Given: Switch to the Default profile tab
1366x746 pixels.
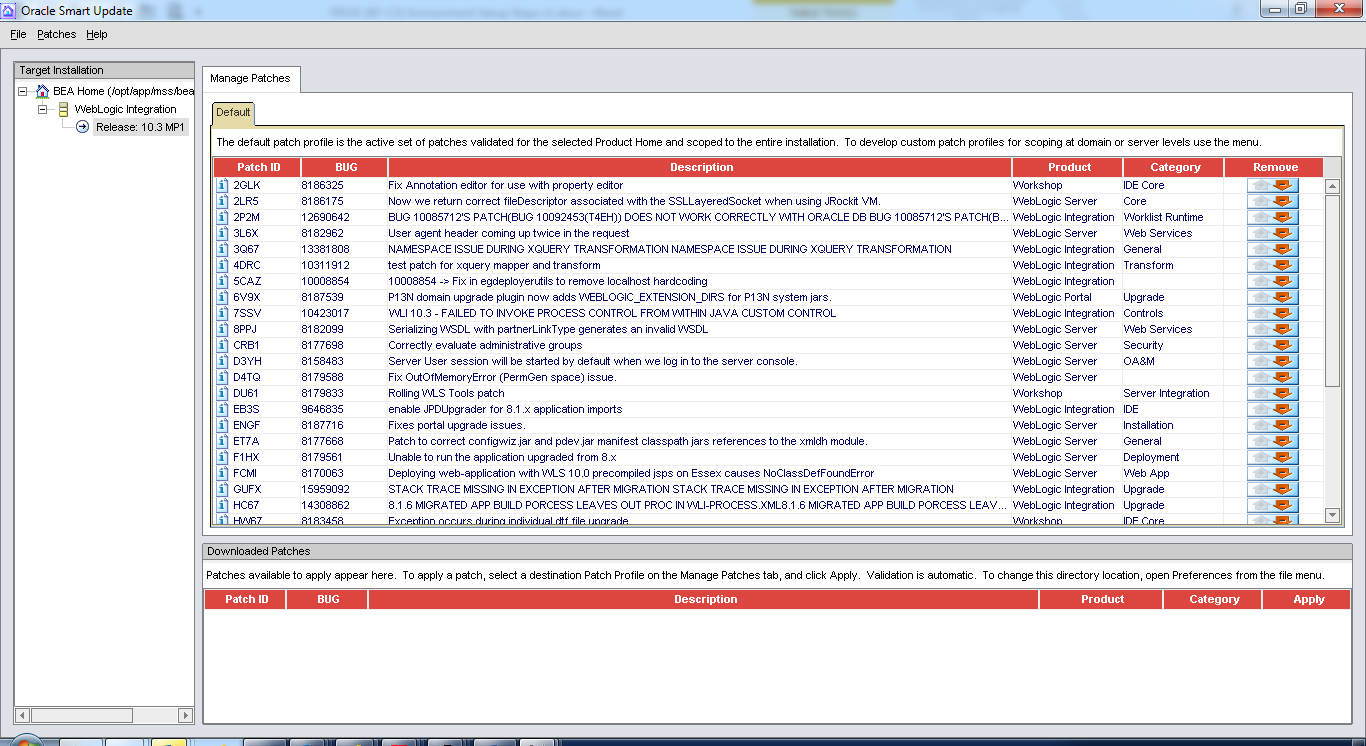Looking at the screenshot, I should coord(232,113).
